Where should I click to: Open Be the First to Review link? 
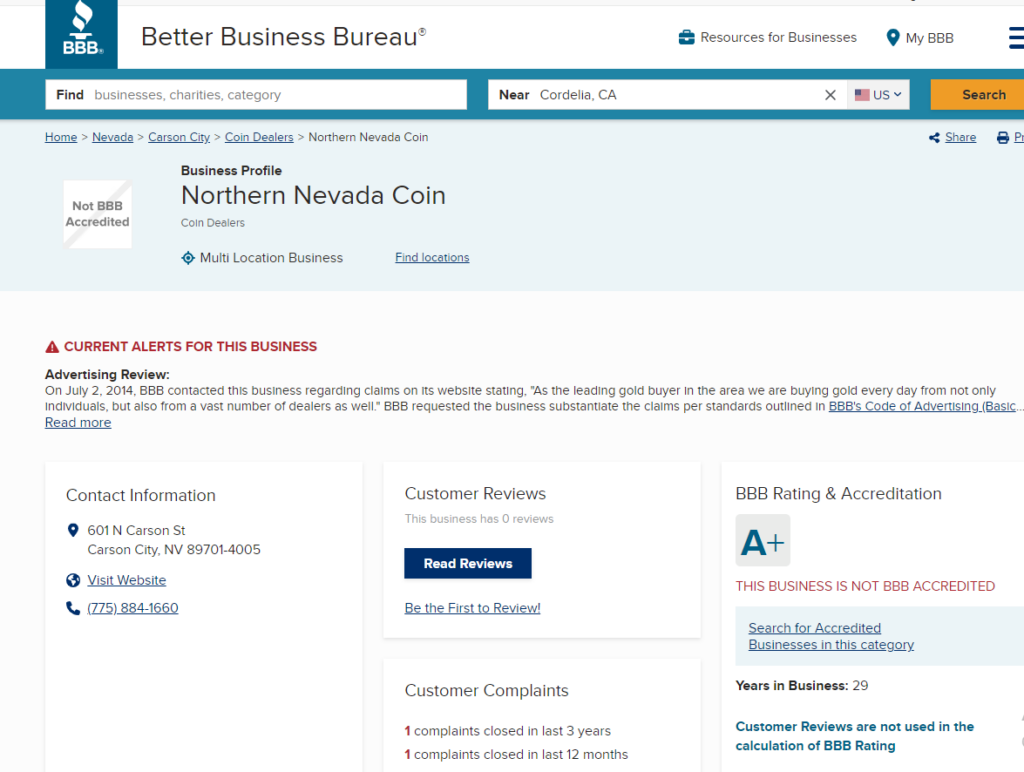(472, 608)
